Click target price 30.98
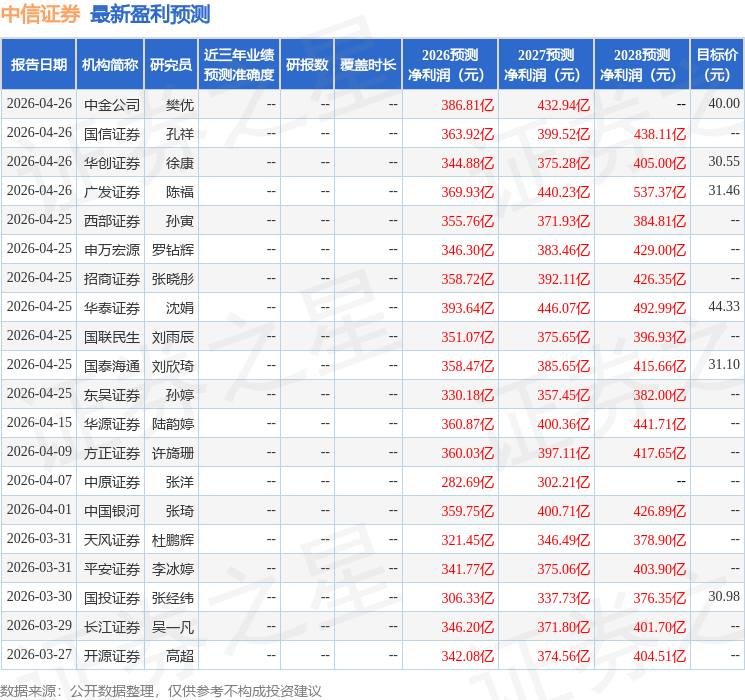Screen dimensions: 745x700 pyautogui.click(x=724, y=596)
